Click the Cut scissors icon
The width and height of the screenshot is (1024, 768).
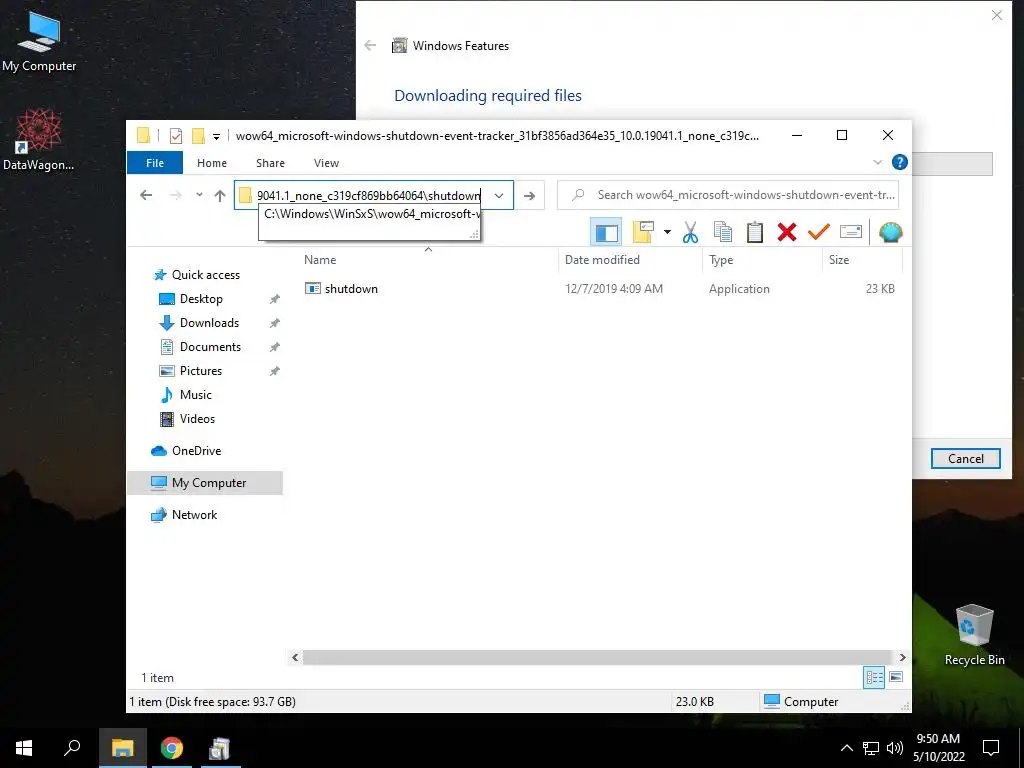690,232
